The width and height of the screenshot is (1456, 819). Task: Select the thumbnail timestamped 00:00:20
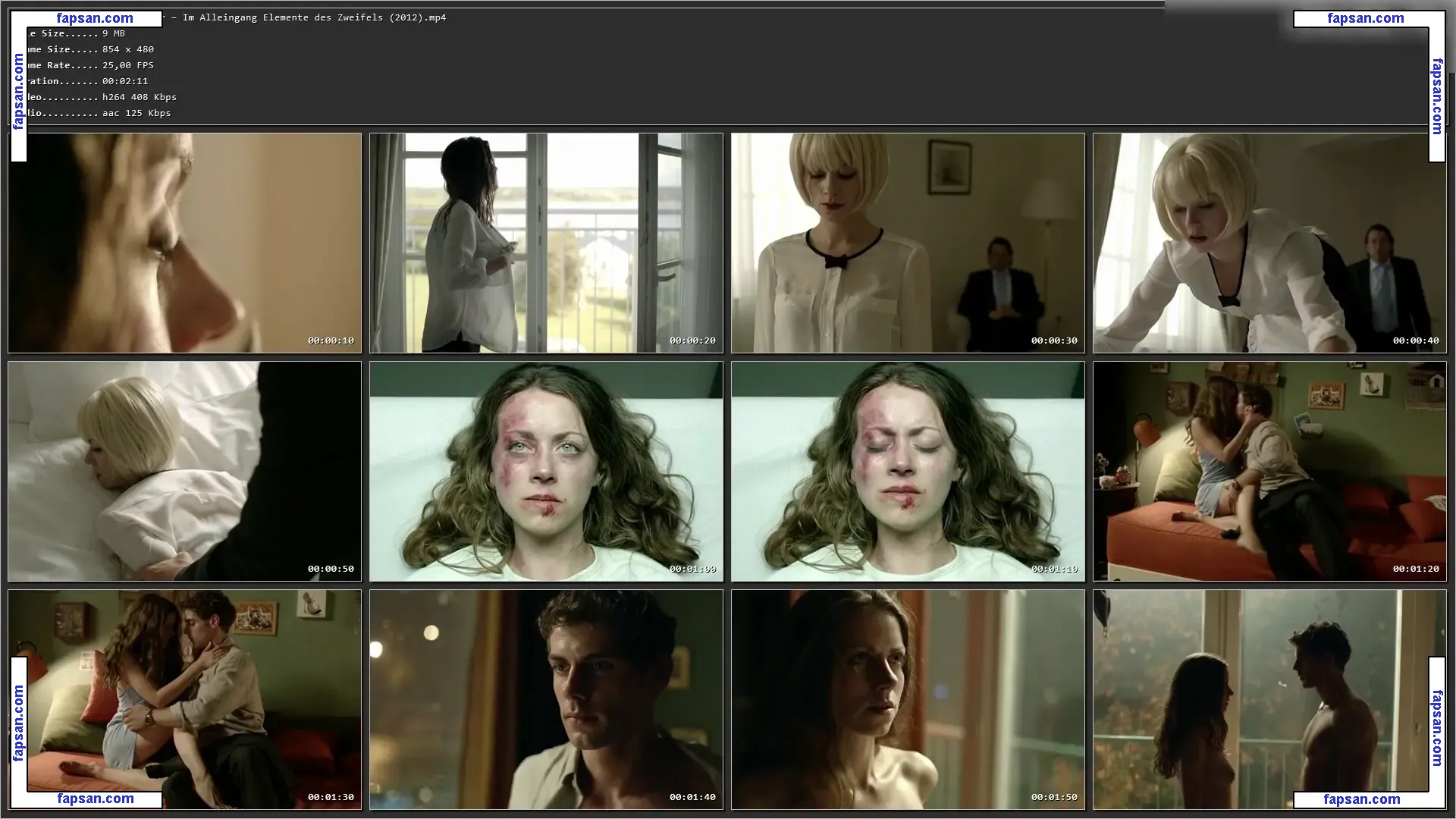[546, 243]
